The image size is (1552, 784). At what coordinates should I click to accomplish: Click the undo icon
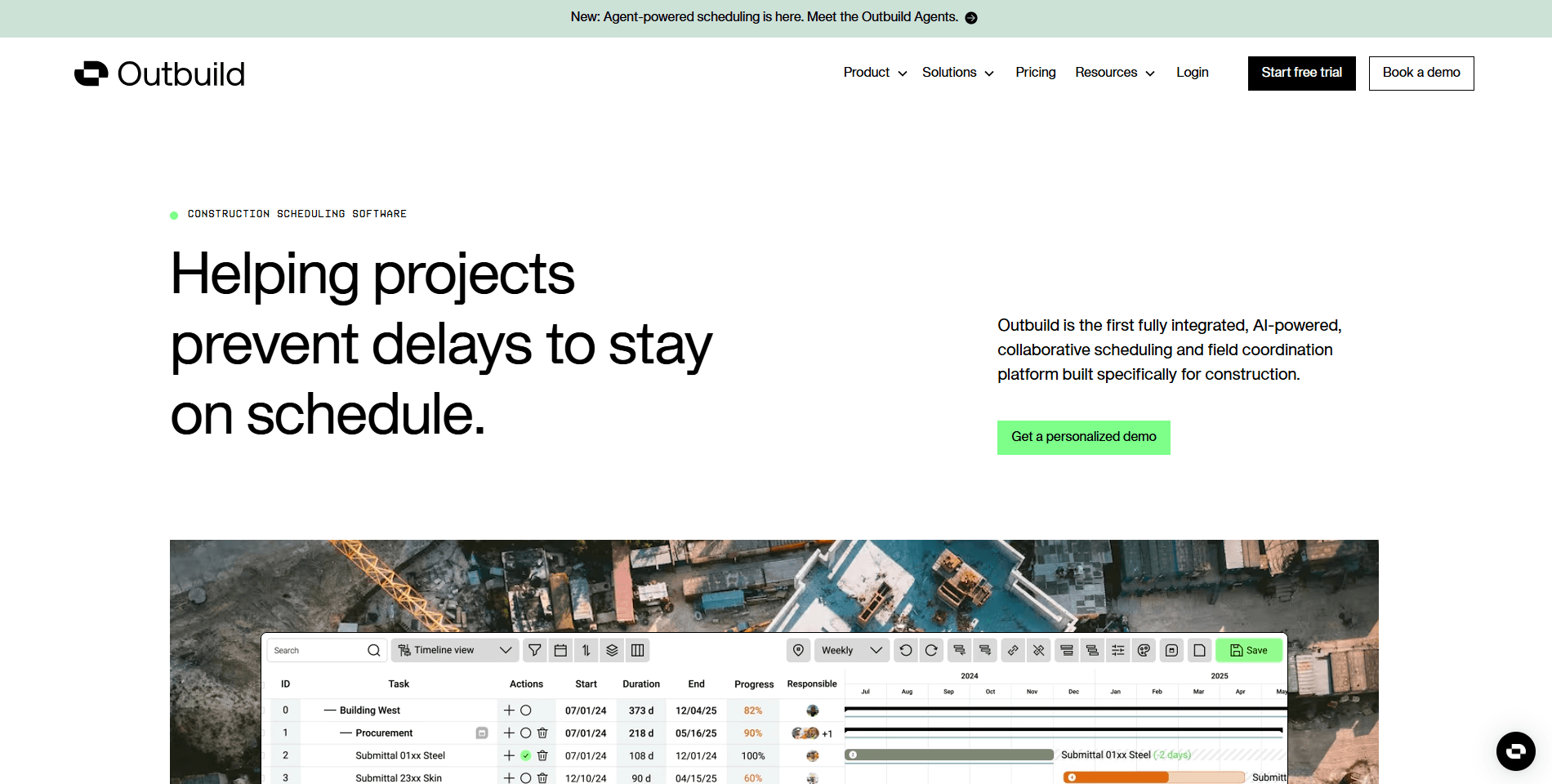point(905,650)
